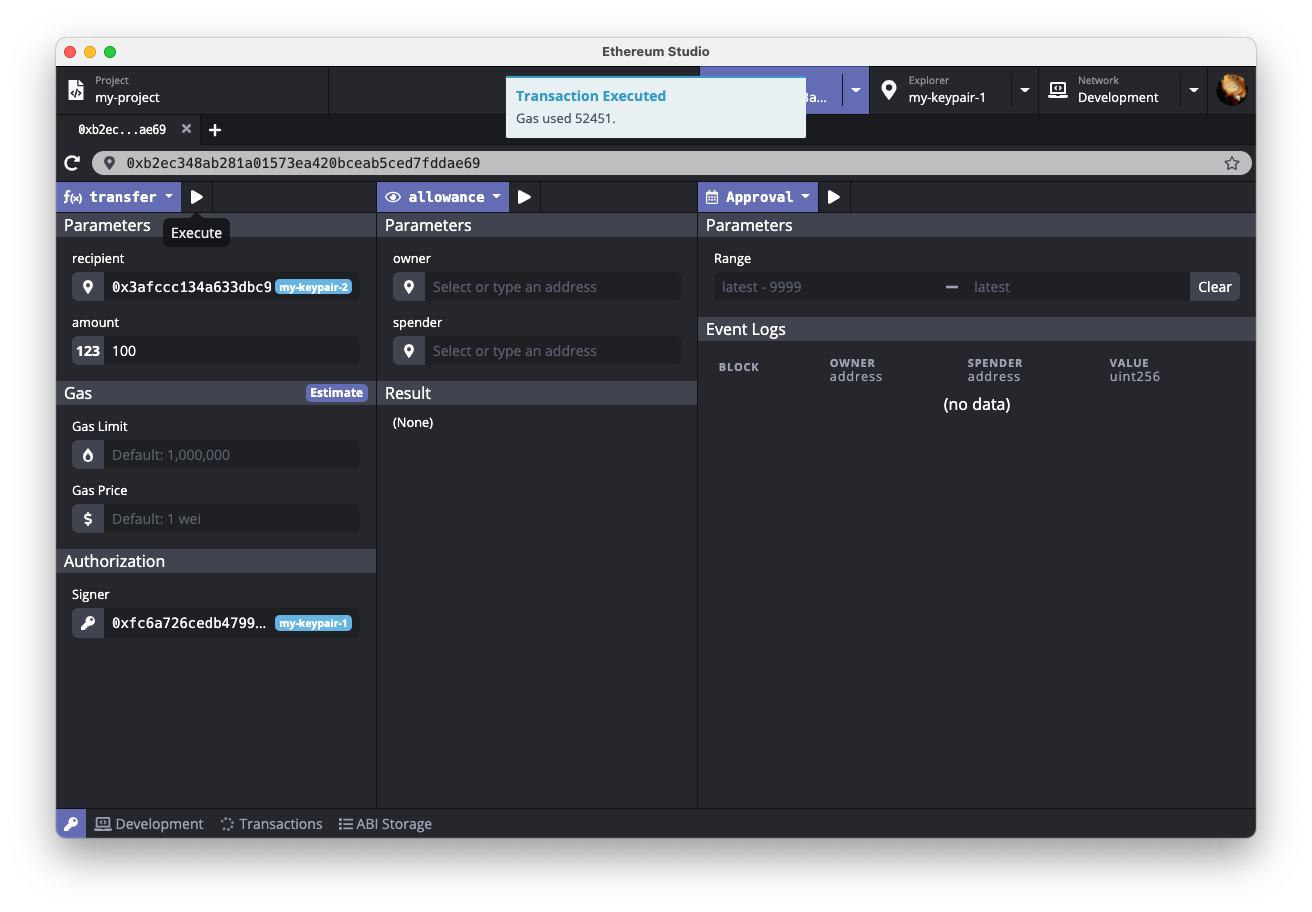Click the BLOCK column header

click(739, 367)
